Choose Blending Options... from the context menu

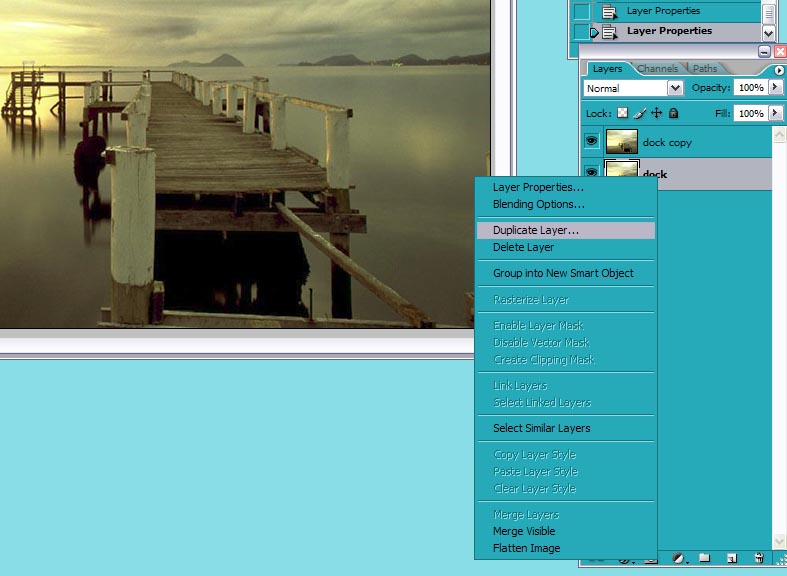pos(539,204)
